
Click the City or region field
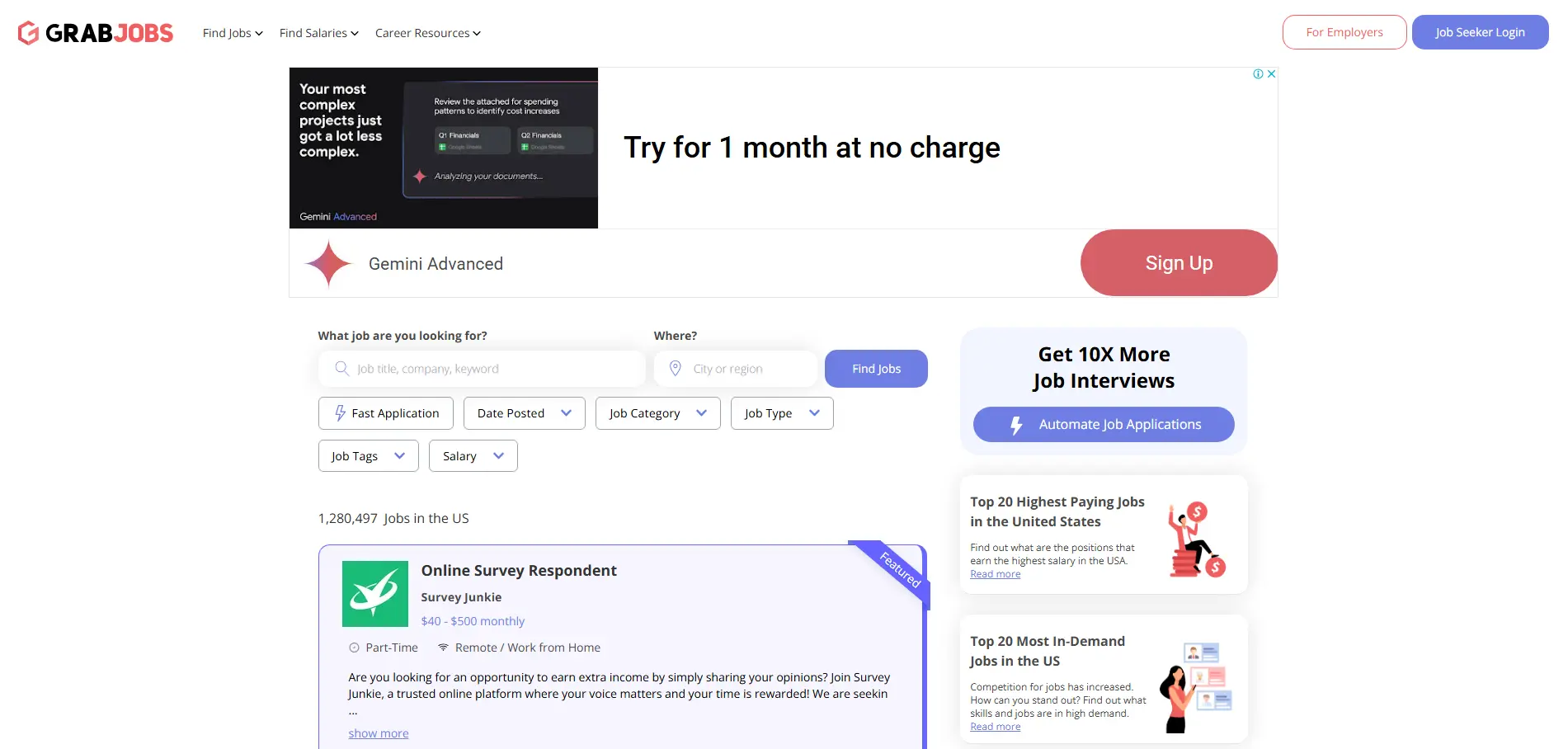(736, 369)
